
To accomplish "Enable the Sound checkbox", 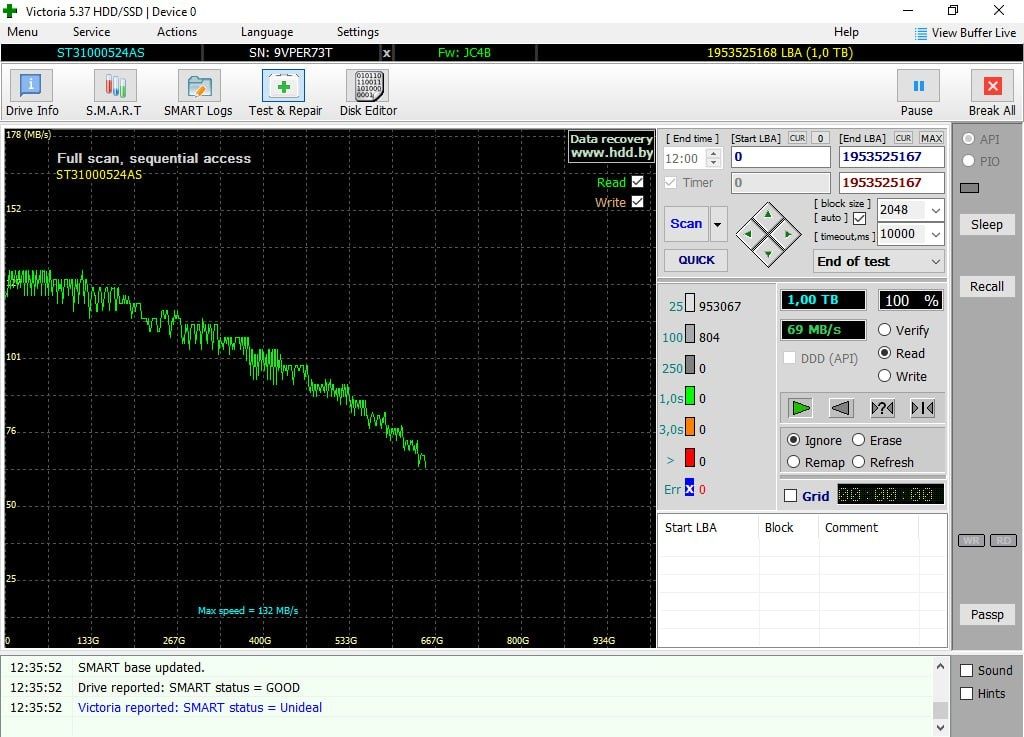I will 967,670.
